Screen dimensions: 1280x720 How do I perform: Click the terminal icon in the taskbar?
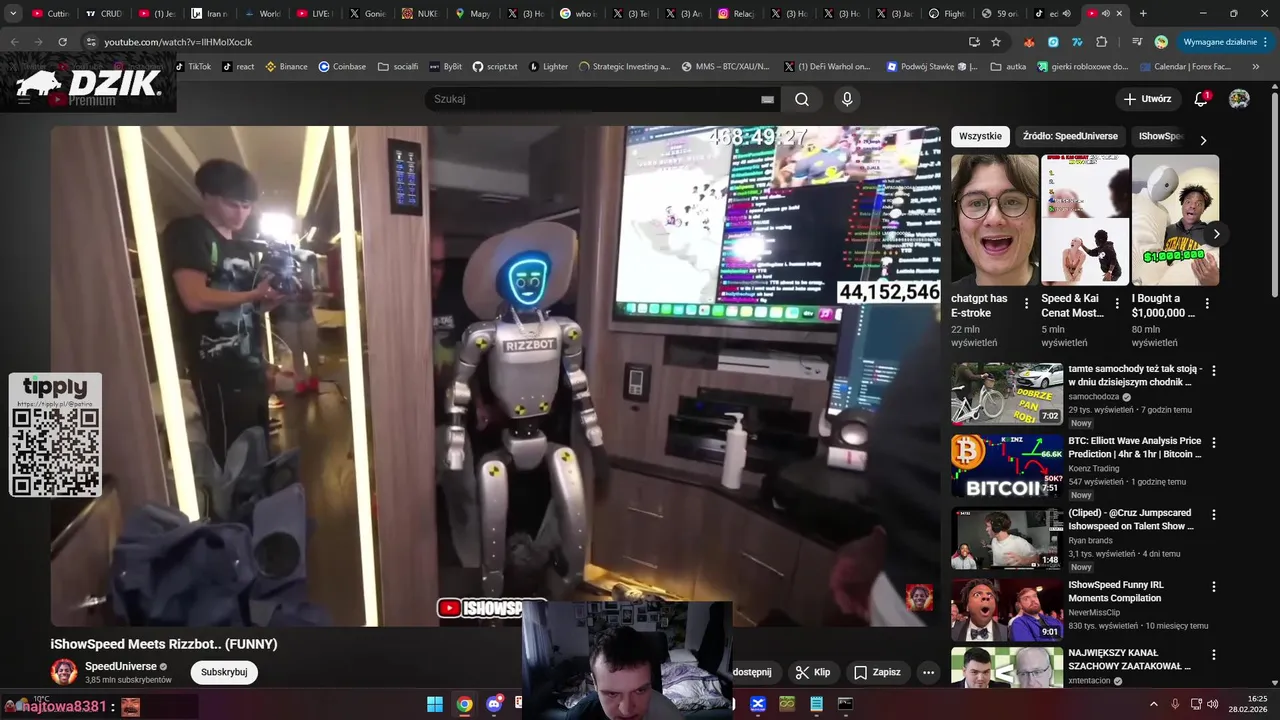[845, 704]
